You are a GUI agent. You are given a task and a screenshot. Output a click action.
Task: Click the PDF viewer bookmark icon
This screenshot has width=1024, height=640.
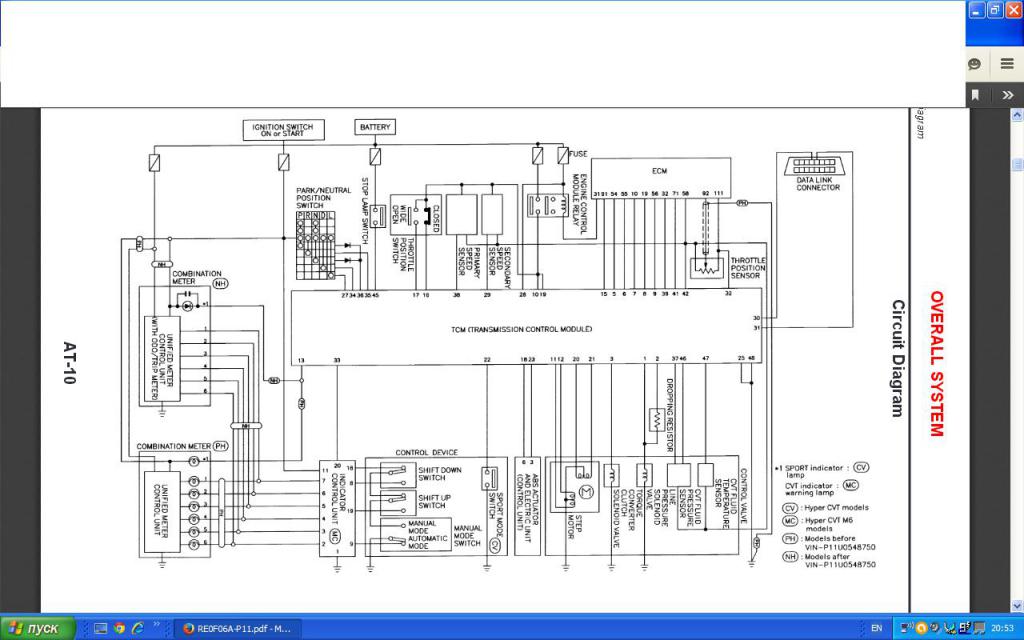(x=975, y=95)
